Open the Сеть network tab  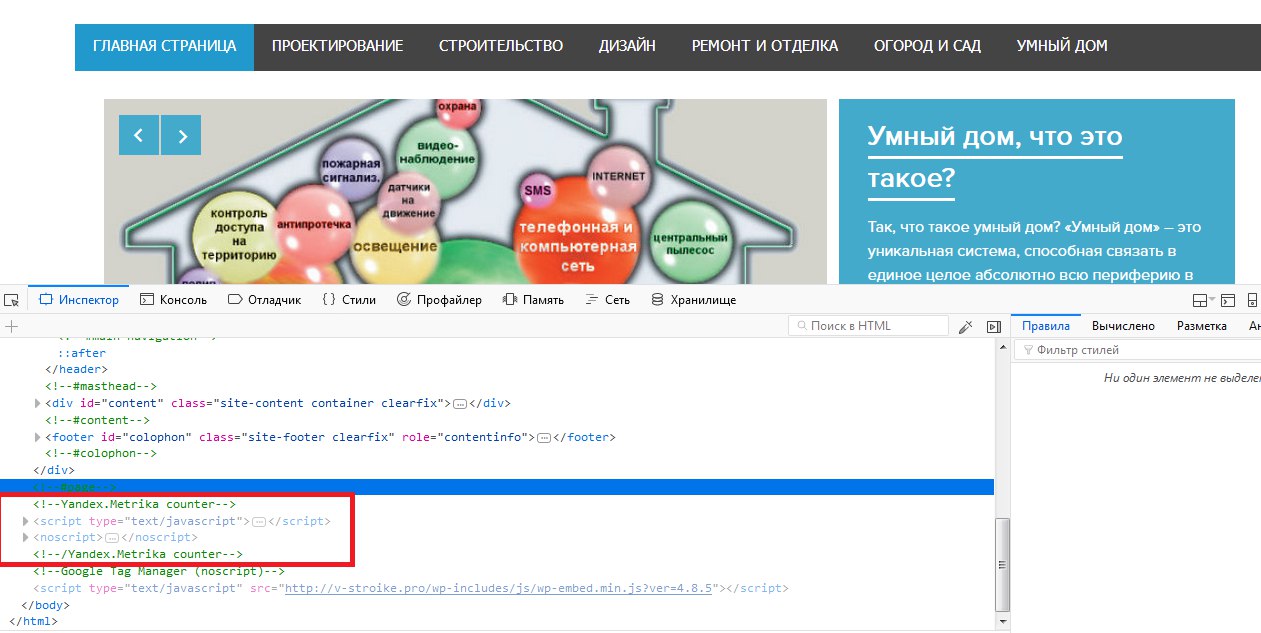coord(608,300)
